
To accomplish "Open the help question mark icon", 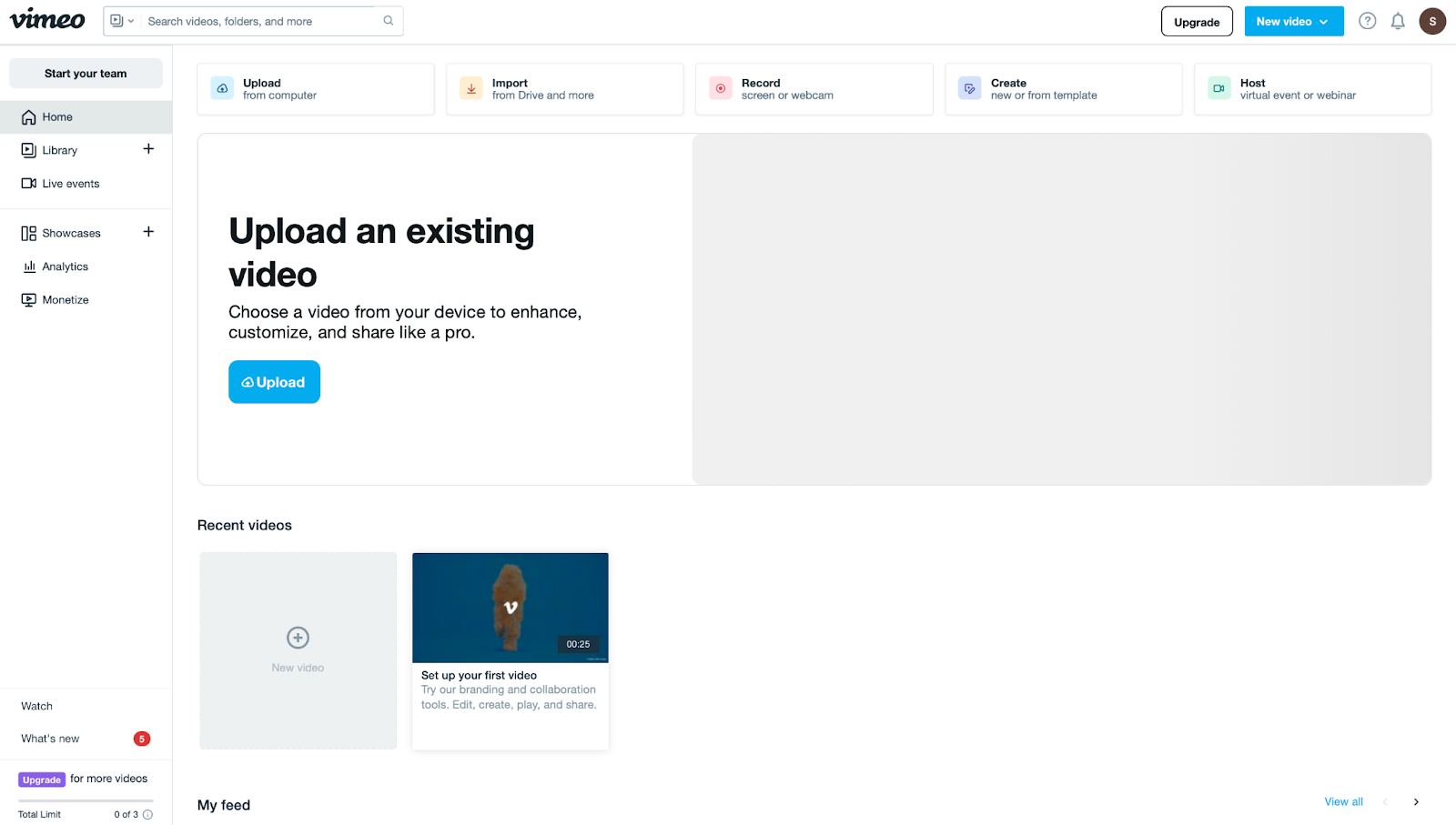I will click(x=1367, y=21).
